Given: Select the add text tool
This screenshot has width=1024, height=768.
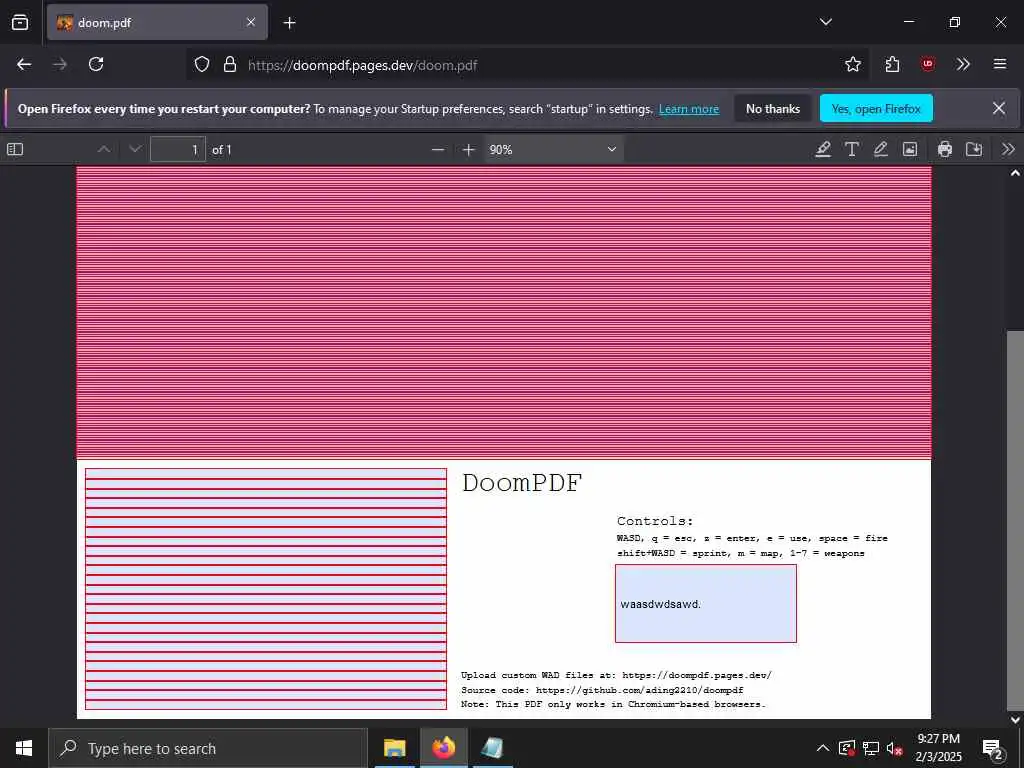Looking at the screenshot, I should tap(852, 150).
